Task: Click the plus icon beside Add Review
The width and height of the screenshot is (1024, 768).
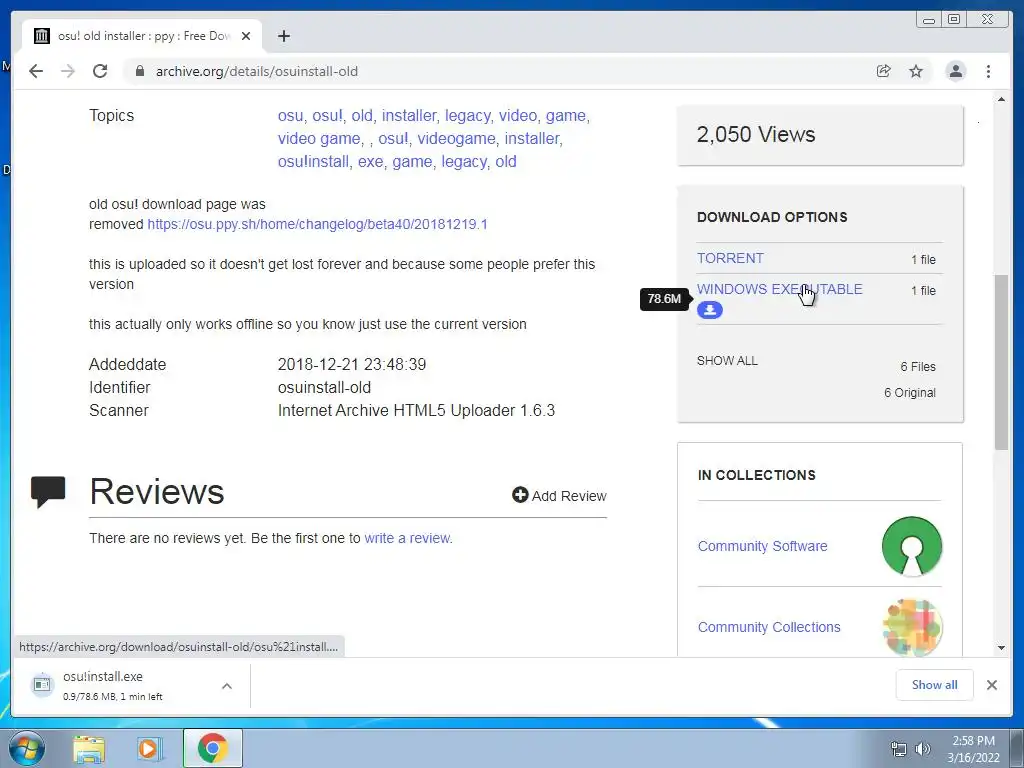Action: tap(520, 495)
